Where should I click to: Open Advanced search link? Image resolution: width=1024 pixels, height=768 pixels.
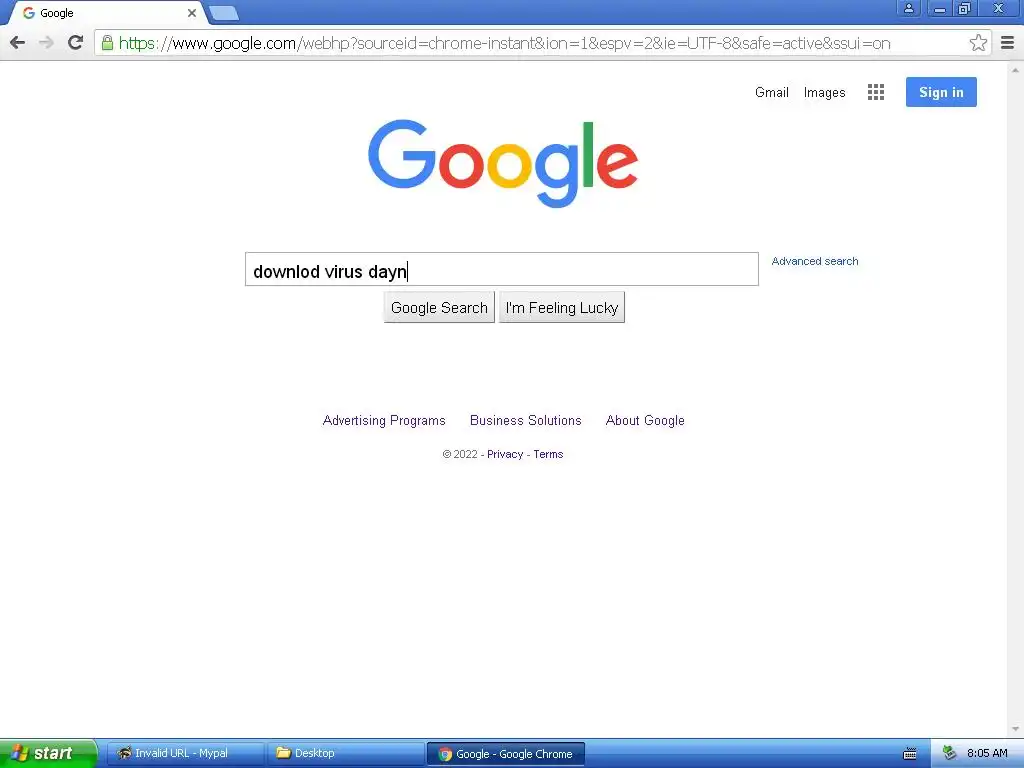tap(814, 261)
